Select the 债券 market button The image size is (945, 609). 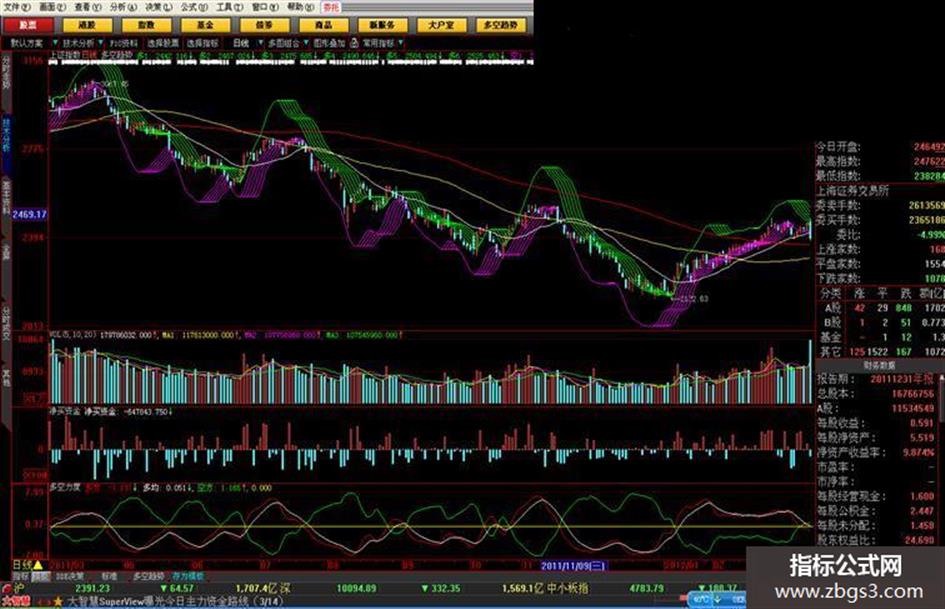(265, 25)
